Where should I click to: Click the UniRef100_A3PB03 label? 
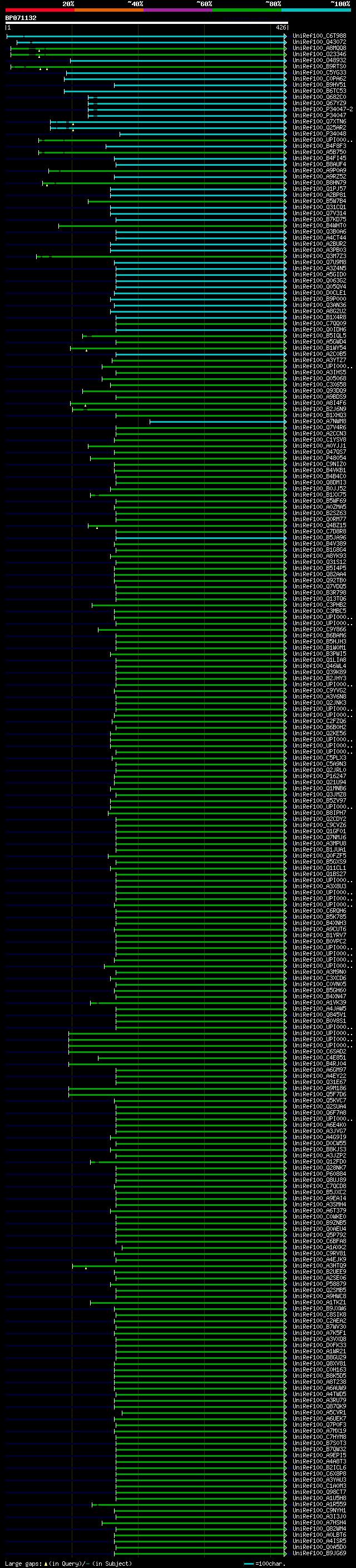click(319, 250)
